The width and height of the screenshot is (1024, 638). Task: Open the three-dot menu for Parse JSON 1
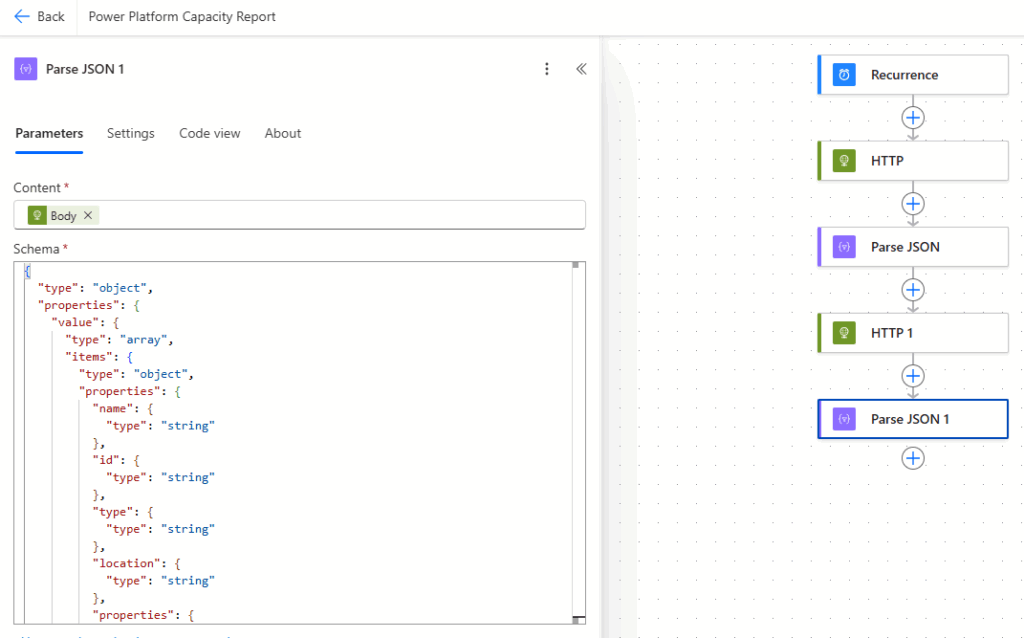click(546, 69)
